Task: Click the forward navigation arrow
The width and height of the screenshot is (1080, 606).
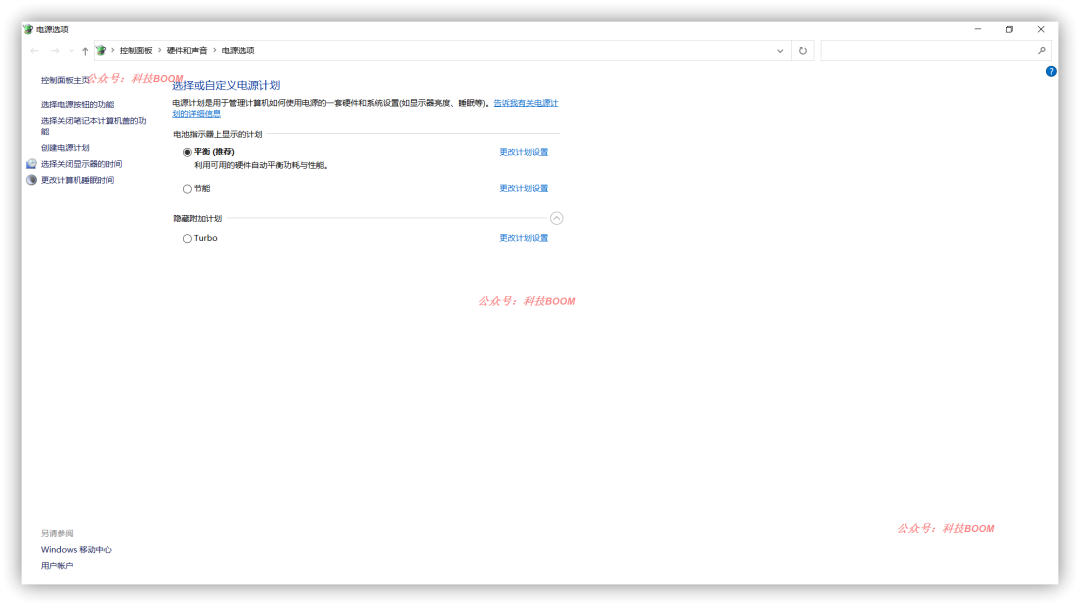Action: pos(55,51)
